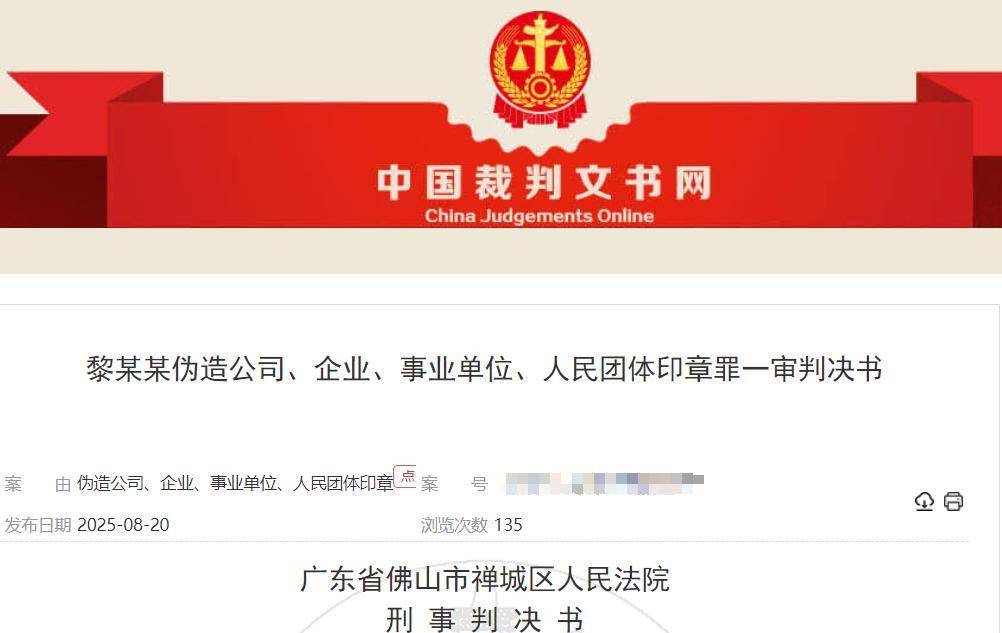Image resolution: width=1002 pixels, height=633 pixels.
Task: Click the 案号 field label
Action: coord(454,484)
